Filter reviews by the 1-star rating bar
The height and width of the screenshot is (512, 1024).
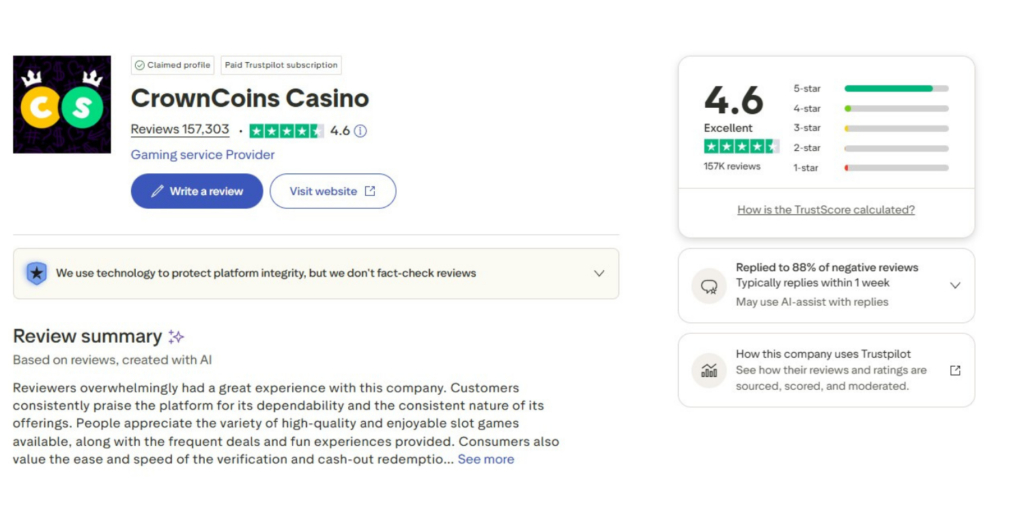(896, 168)
